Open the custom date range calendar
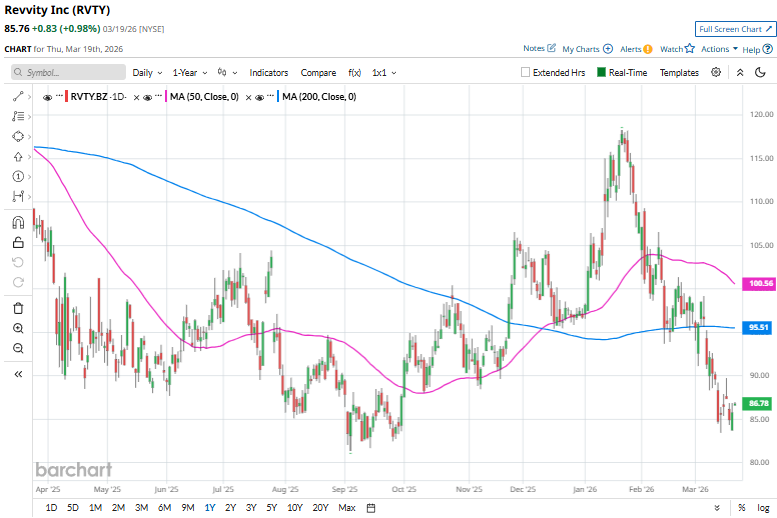The image size is (777, 518). pyautogui.click(x=371, y=508)
